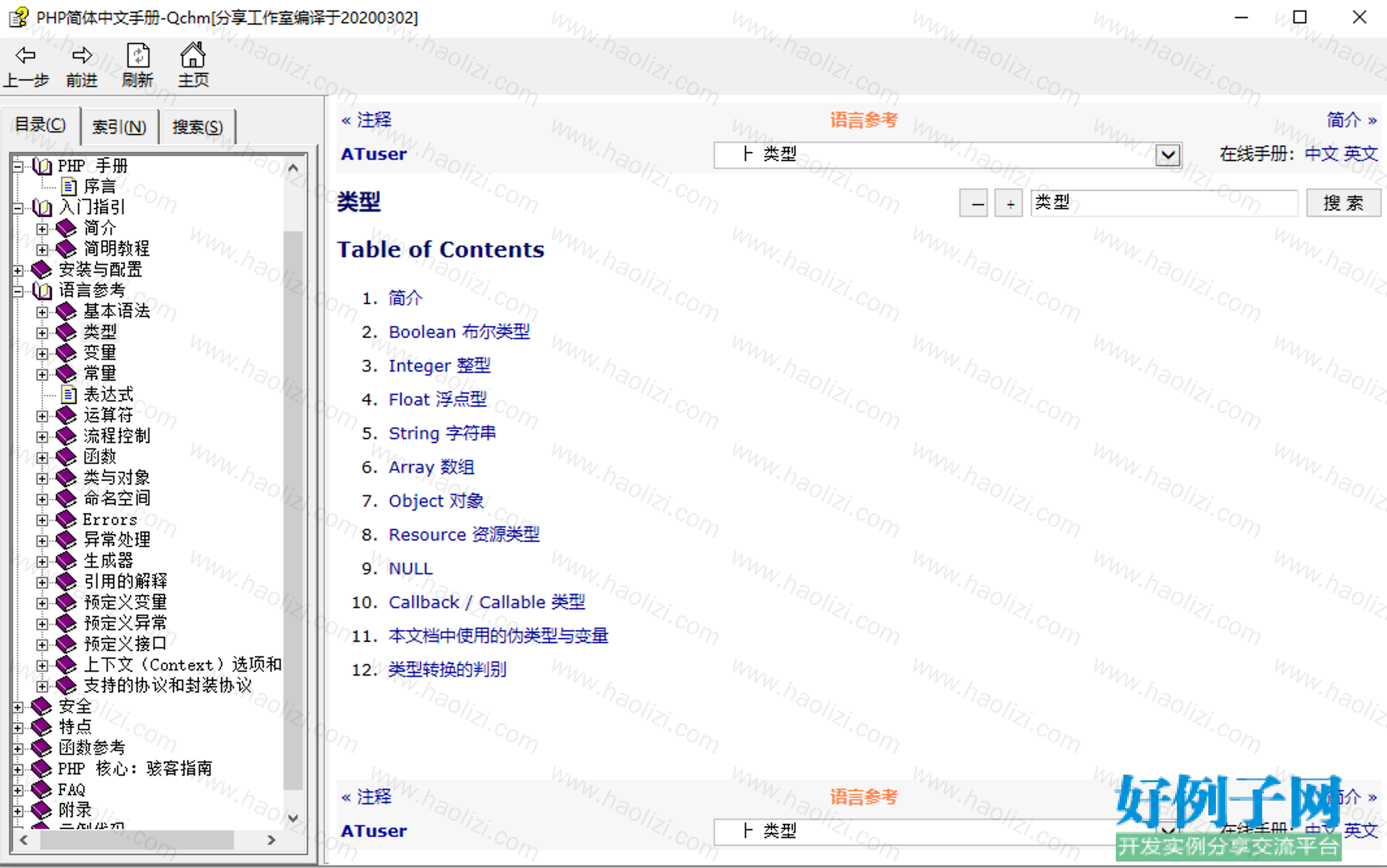1387x868 pixels.
Task: Click the purple book icon beside 简明教程
Action: click(66, 249)
